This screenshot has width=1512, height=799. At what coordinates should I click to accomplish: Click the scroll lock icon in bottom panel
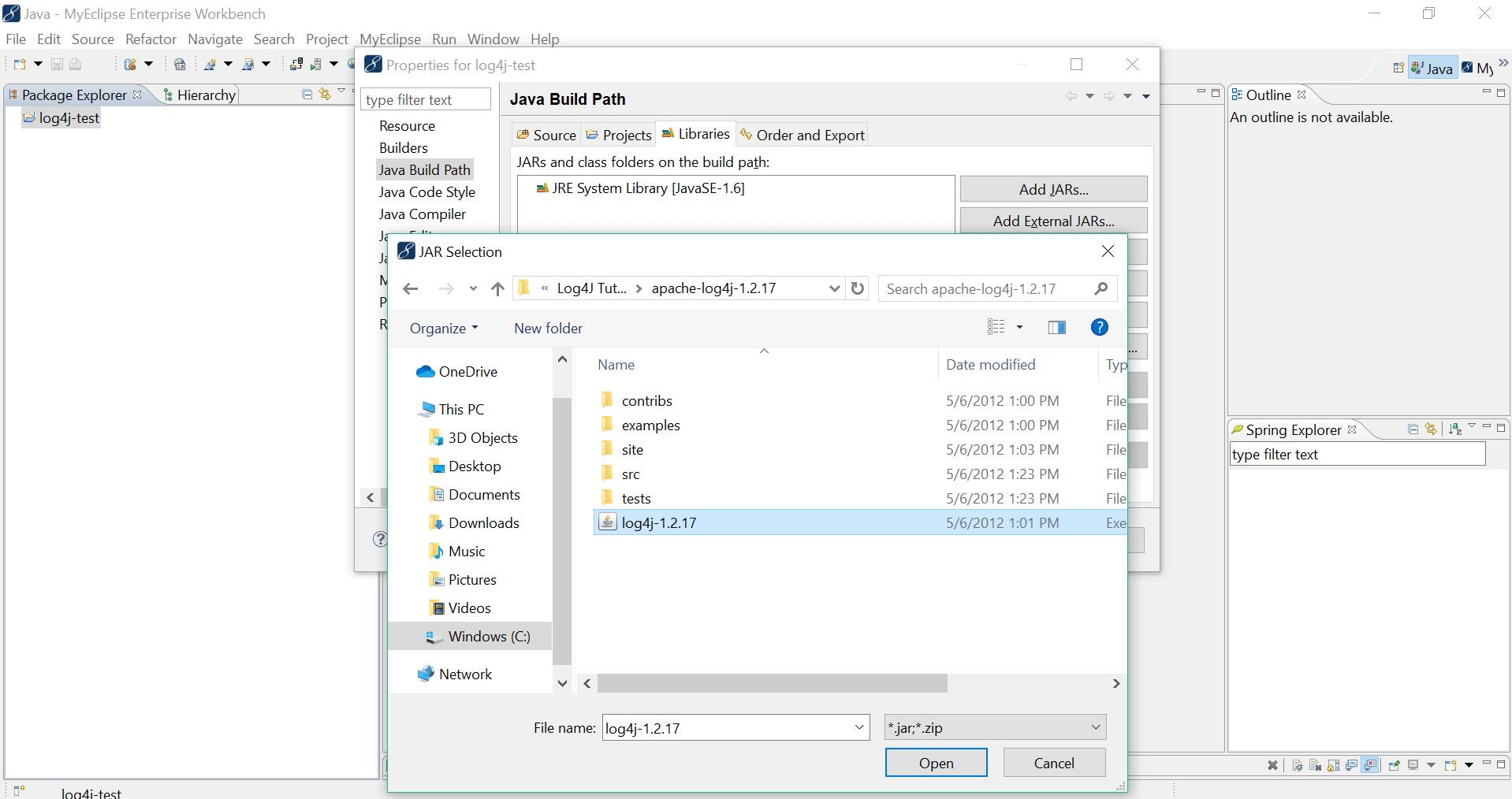(1333, 765)
